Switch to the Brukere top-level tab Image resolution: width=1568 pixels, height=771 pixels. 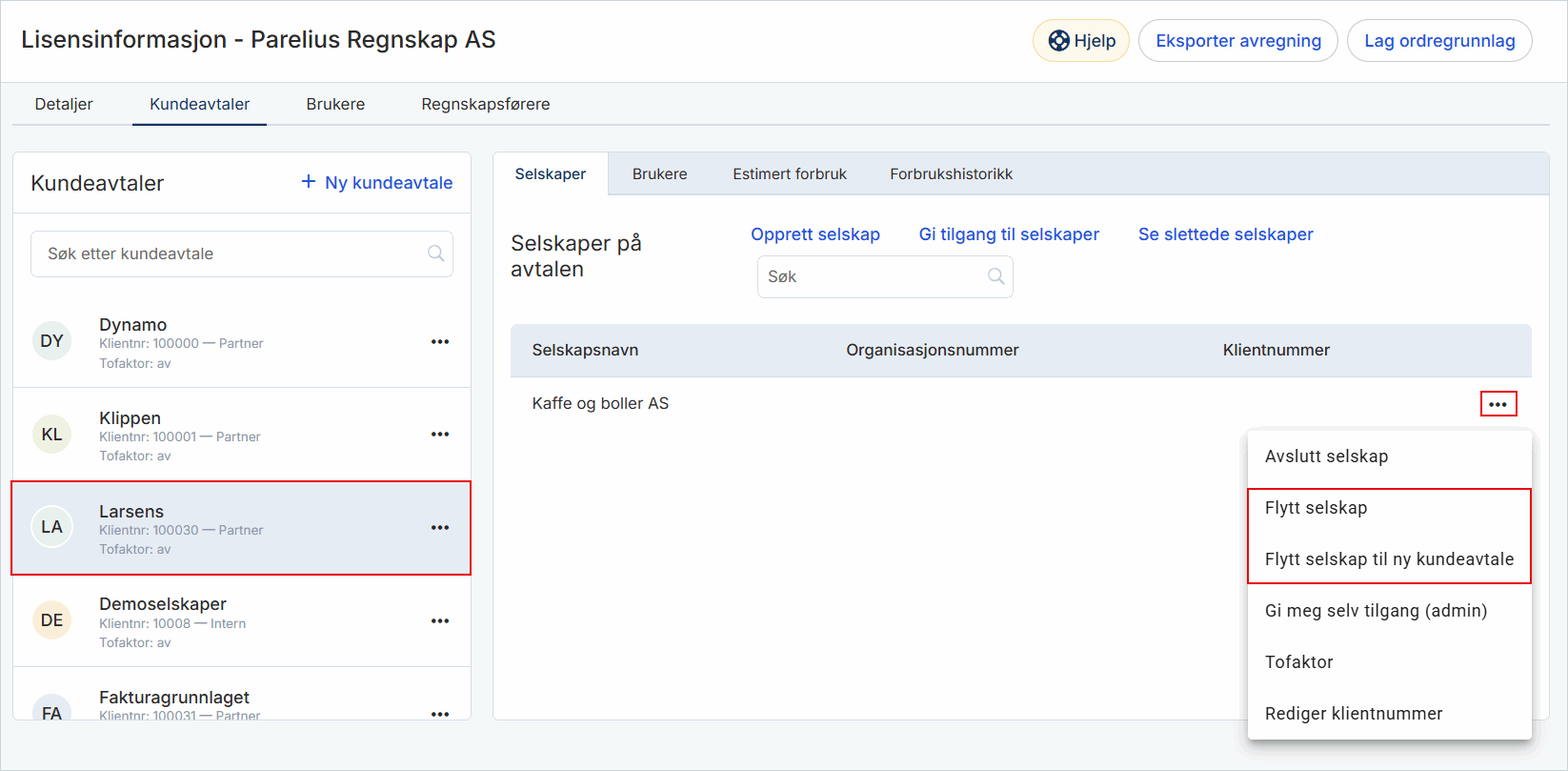pos(335,104)
